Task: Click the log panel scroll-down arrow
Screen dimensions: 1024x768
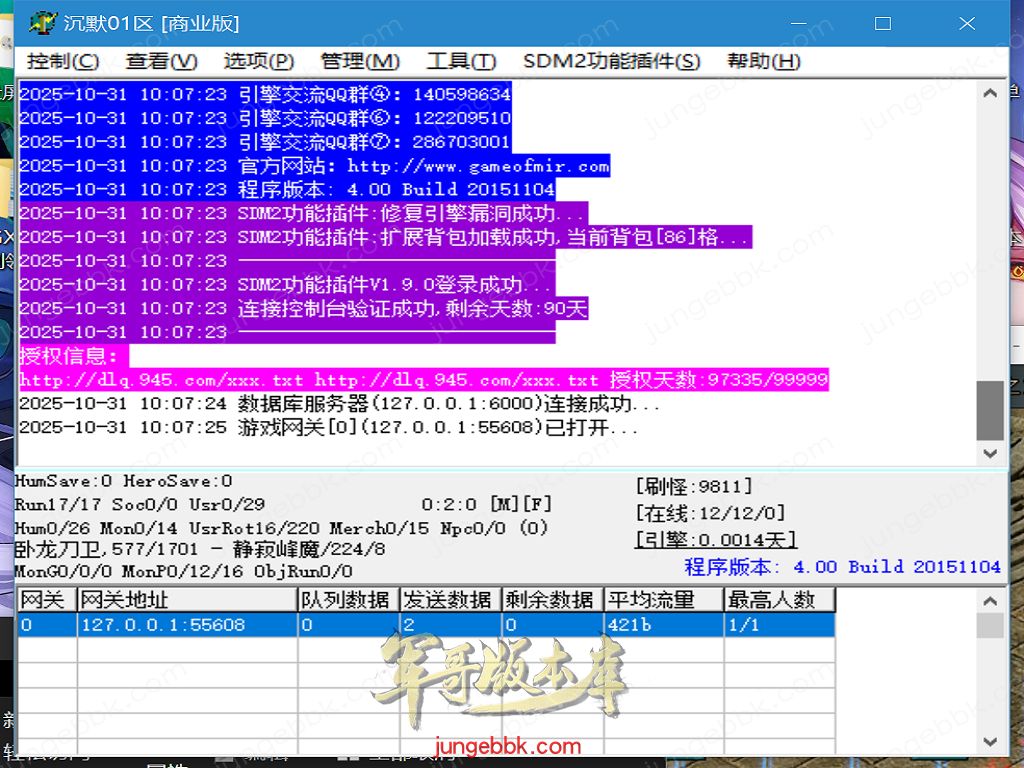Action: click(990, 453)
